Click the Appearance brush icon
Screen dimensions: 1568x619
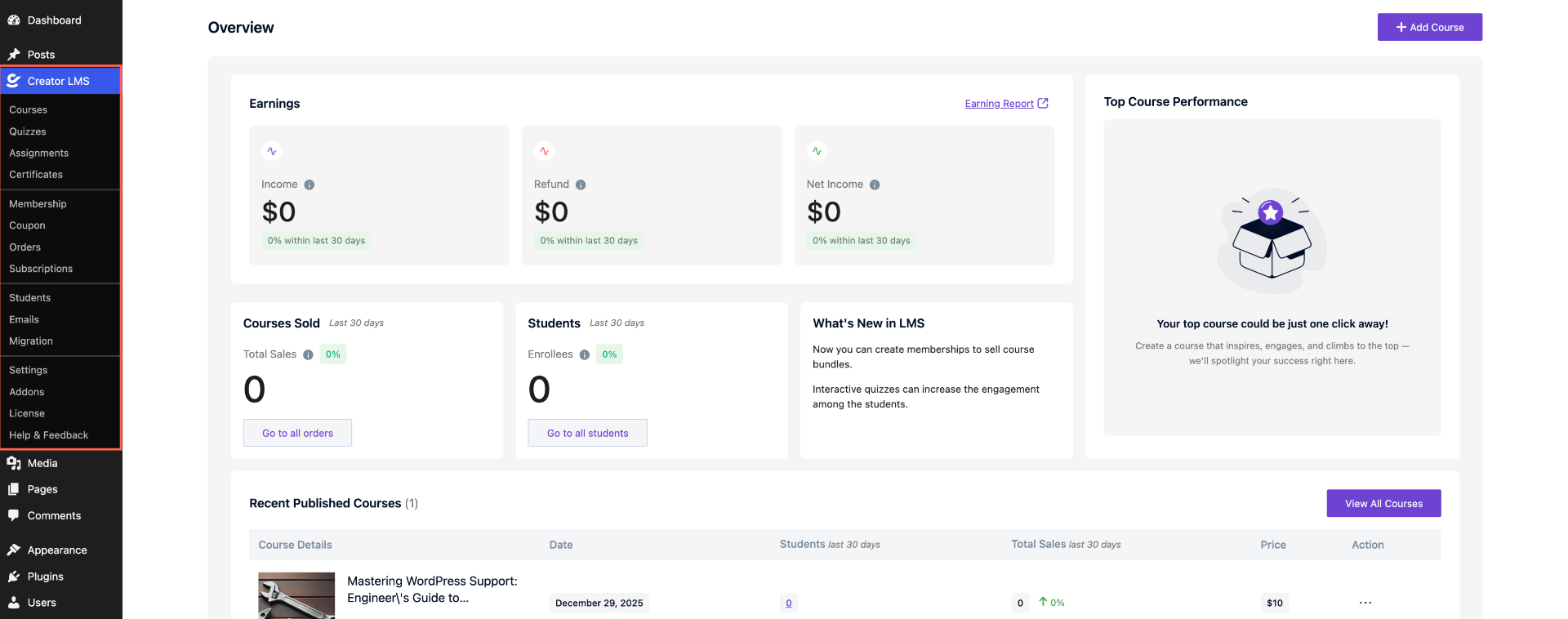(14, 550)
